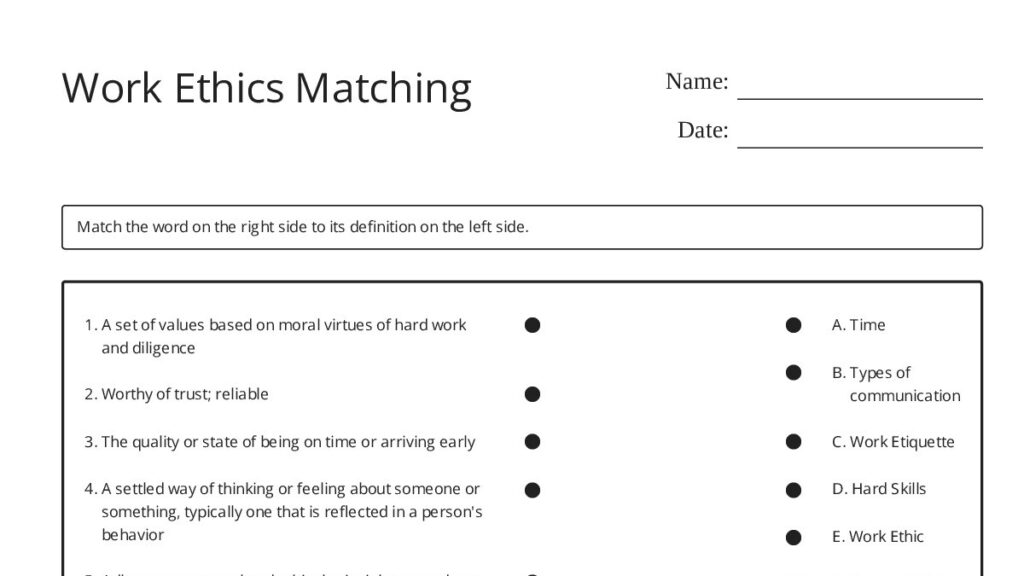Select the dot next to 'Worthy of trust; reliable'
Screen dimensions: 1024x576
532,394
